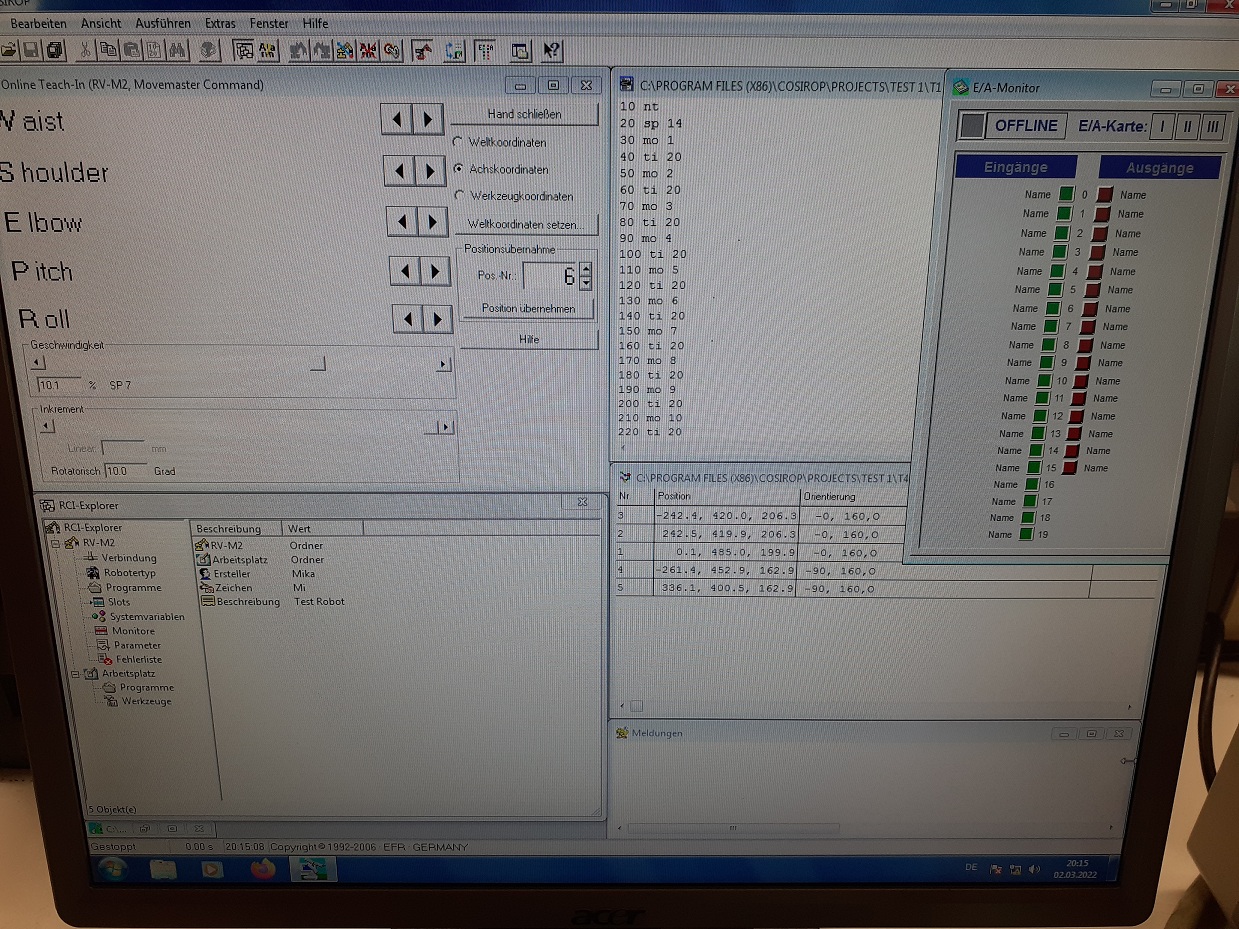This screenshot has height=929, width=1239.
Task: Toggle green input indicator 2 in E/A-Monitor
Action: tap(1062, 233)
